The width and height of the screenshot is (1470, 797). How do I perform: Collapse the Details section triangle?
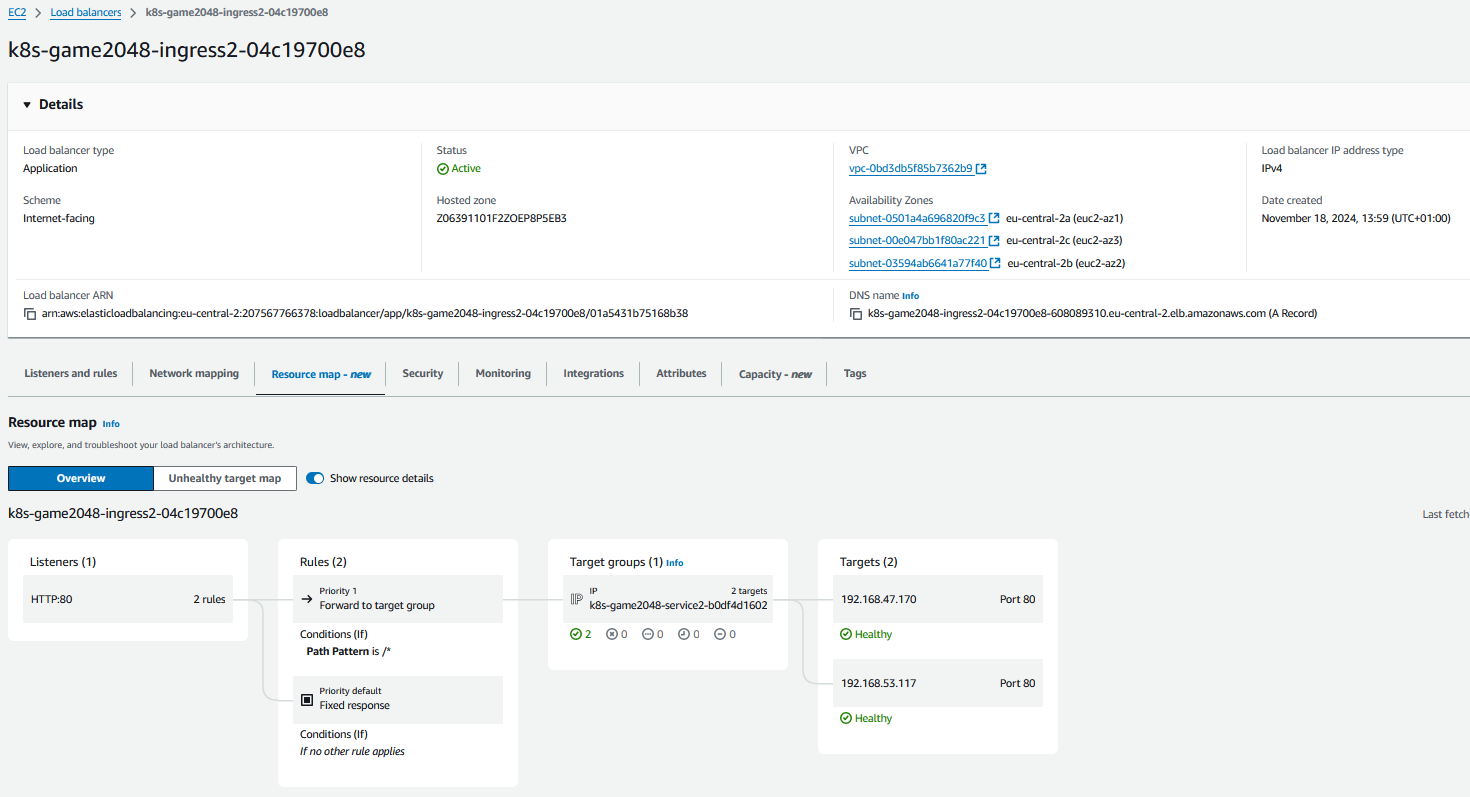pos(27,105)
